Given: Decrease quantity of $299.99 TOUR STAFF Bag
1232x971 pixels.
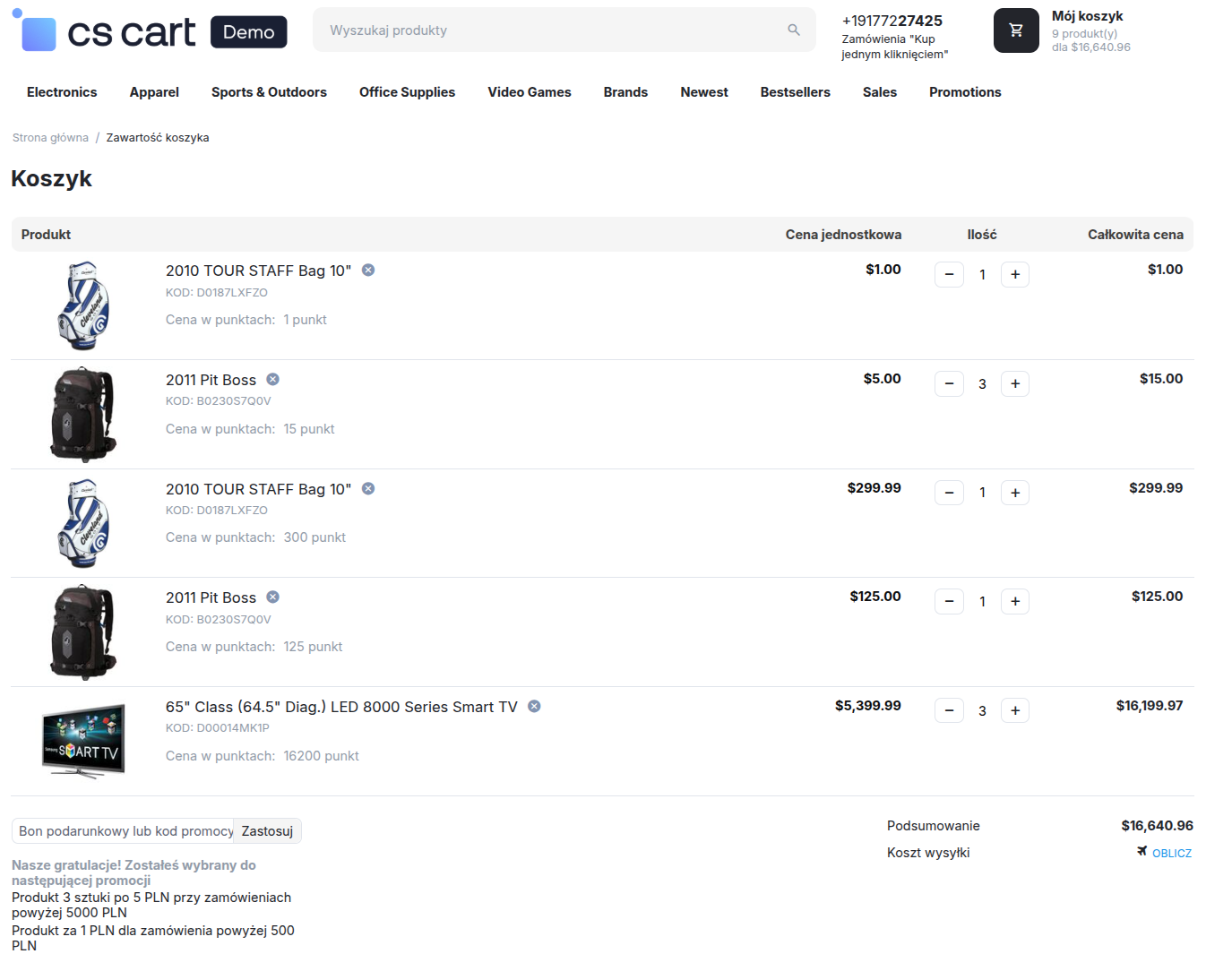Looking at the screenshot, I should click(x=949, y=493).
